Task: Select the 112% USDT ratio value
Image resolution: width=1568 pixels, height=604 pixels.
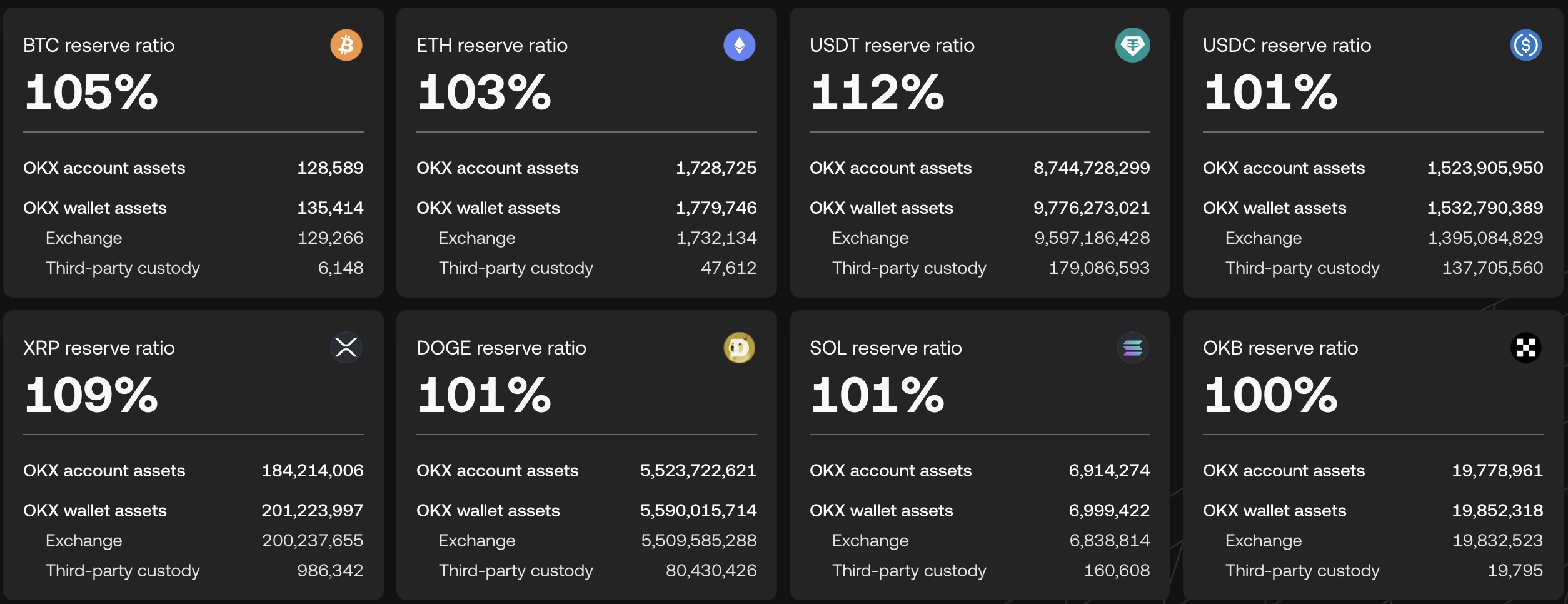Action: (877, 93)
